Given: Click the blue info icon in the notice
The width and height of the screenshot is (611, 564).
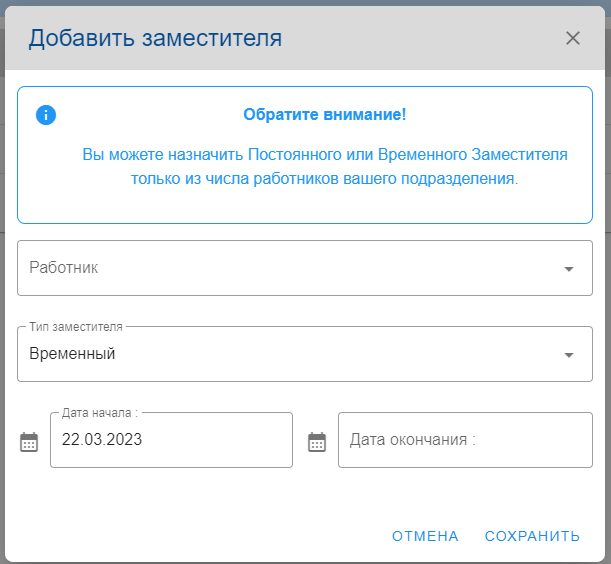Looking at the screenshot, I should tap(46, 115).
